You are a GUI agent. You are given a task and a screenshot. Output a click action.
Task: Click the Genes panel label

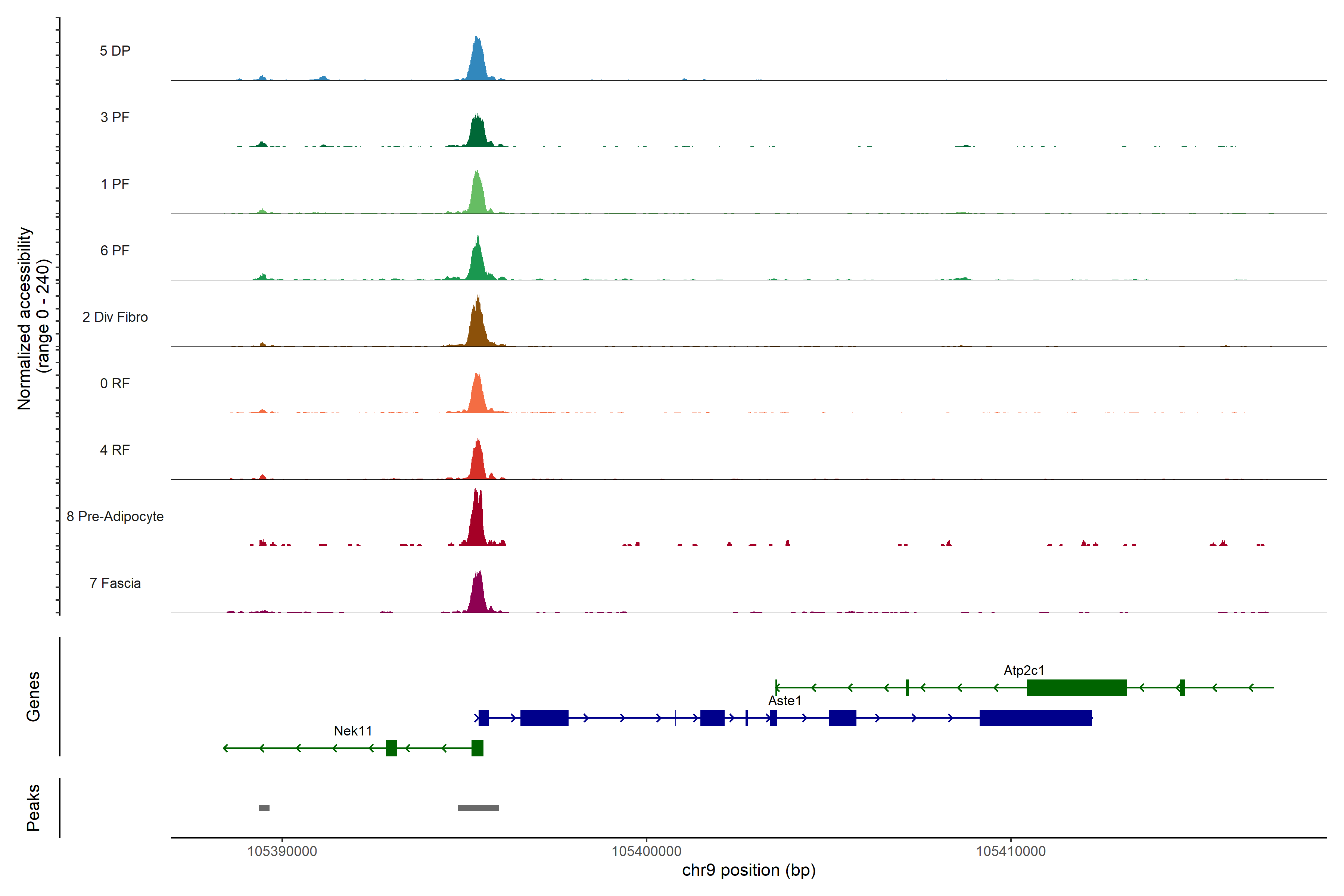click(x=33, y=697)
